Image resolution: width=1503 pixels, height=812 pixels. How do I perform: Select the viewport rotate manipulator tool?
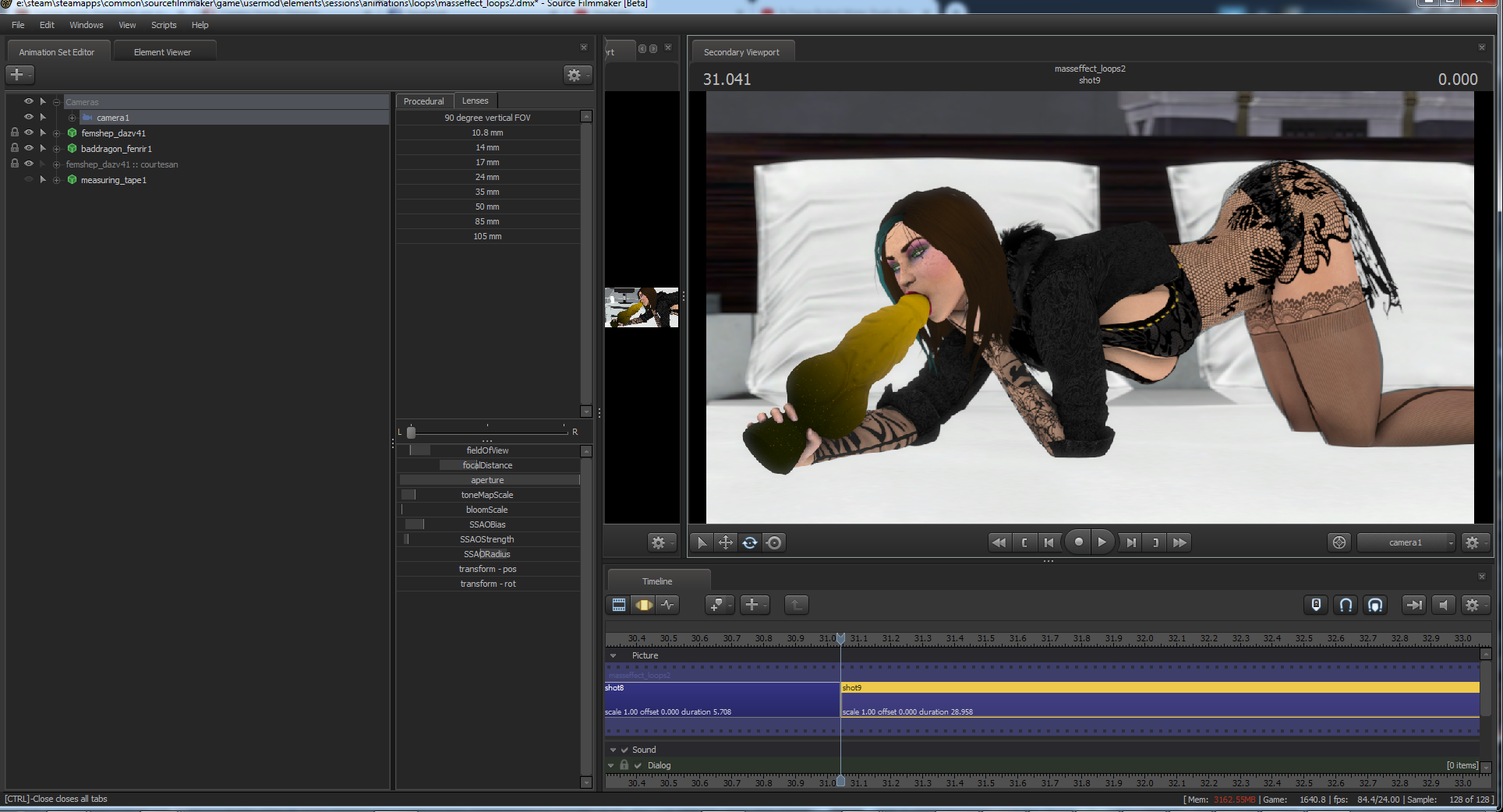750,542
